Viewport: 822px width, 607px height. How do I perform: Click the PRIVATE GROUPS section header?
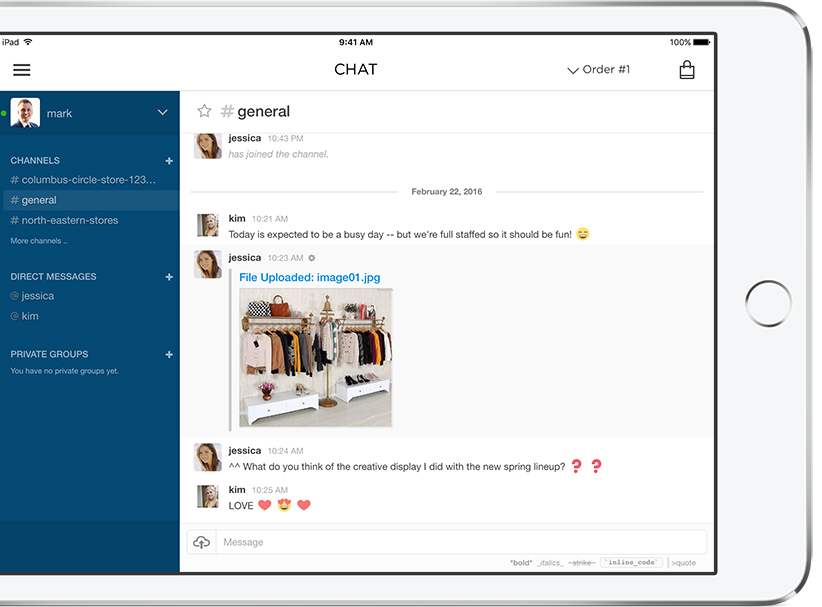click(49, 354)
